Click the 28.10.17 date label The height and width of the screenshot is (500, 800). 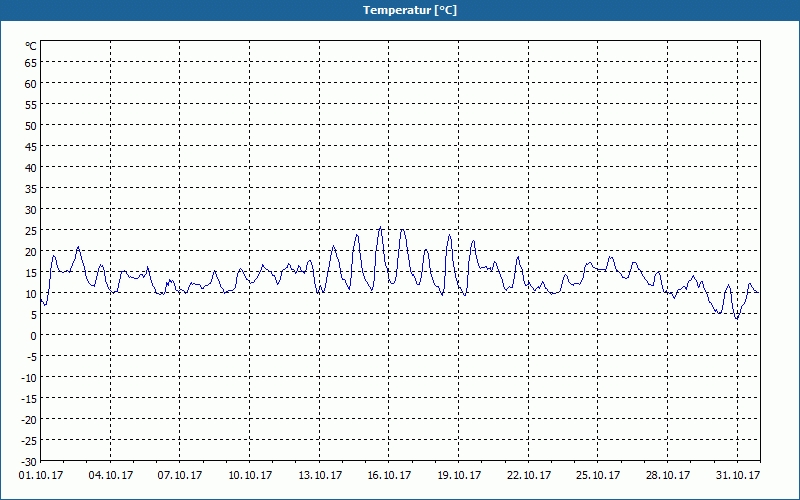point(668,475)
